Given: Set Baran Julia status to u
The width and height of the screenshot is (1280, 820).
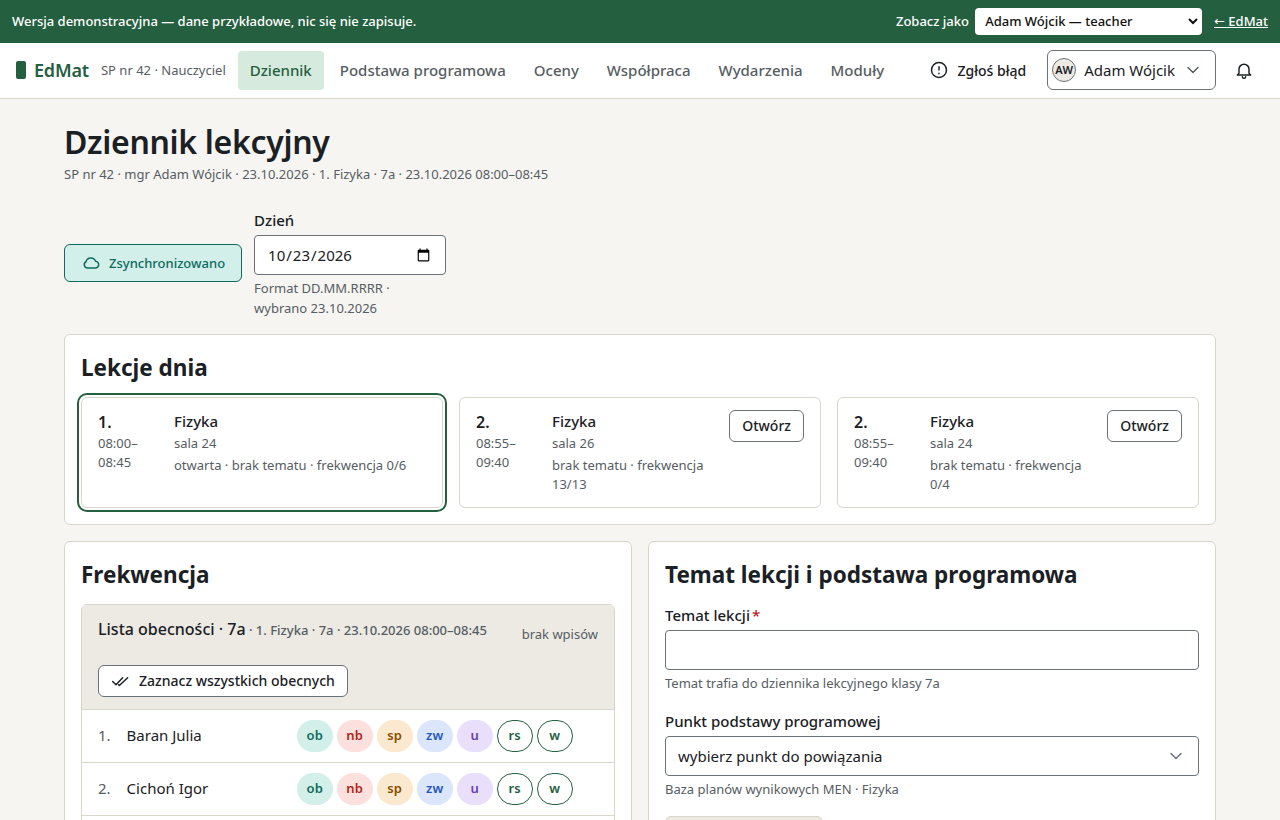Looking at the screenshot, I should pos(475,736).
